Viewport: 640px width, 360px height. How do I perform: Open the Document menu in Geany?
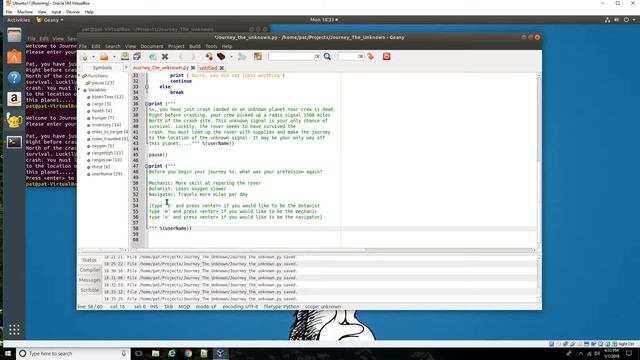coord(152,46)
